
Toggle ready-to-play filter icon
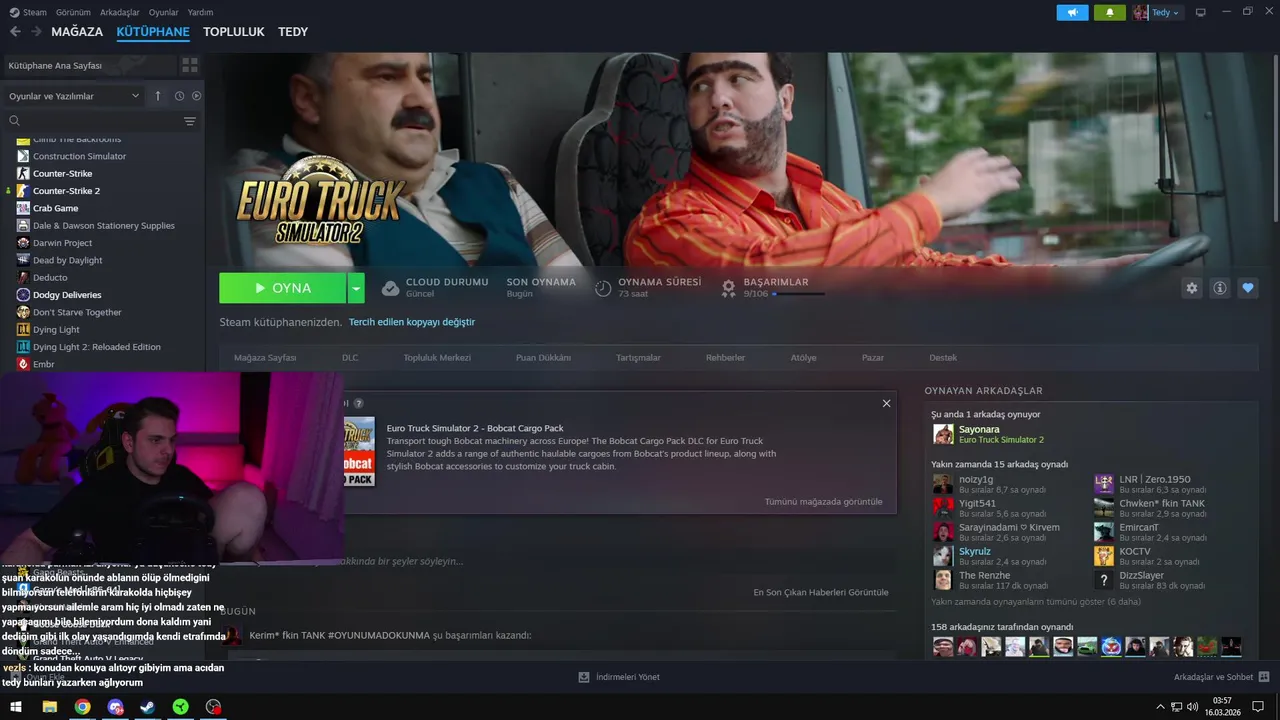[x=196, y=96]
